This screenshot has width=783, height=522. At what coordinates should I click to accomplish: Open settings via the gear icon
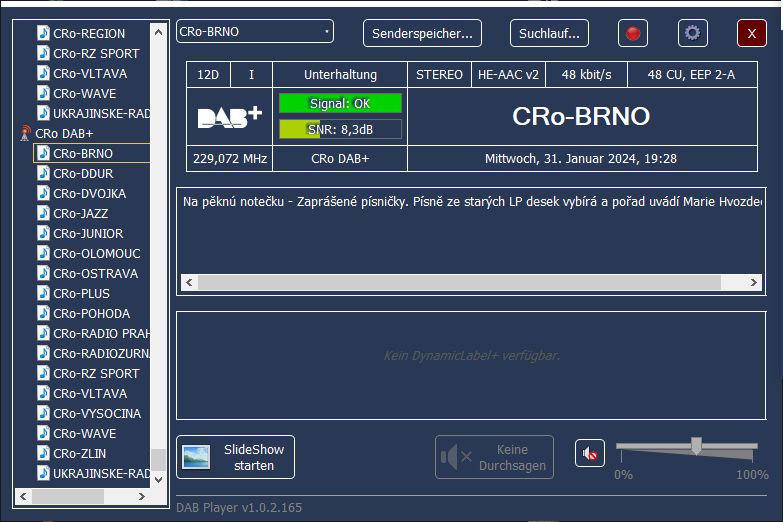[x=692, y=33]
